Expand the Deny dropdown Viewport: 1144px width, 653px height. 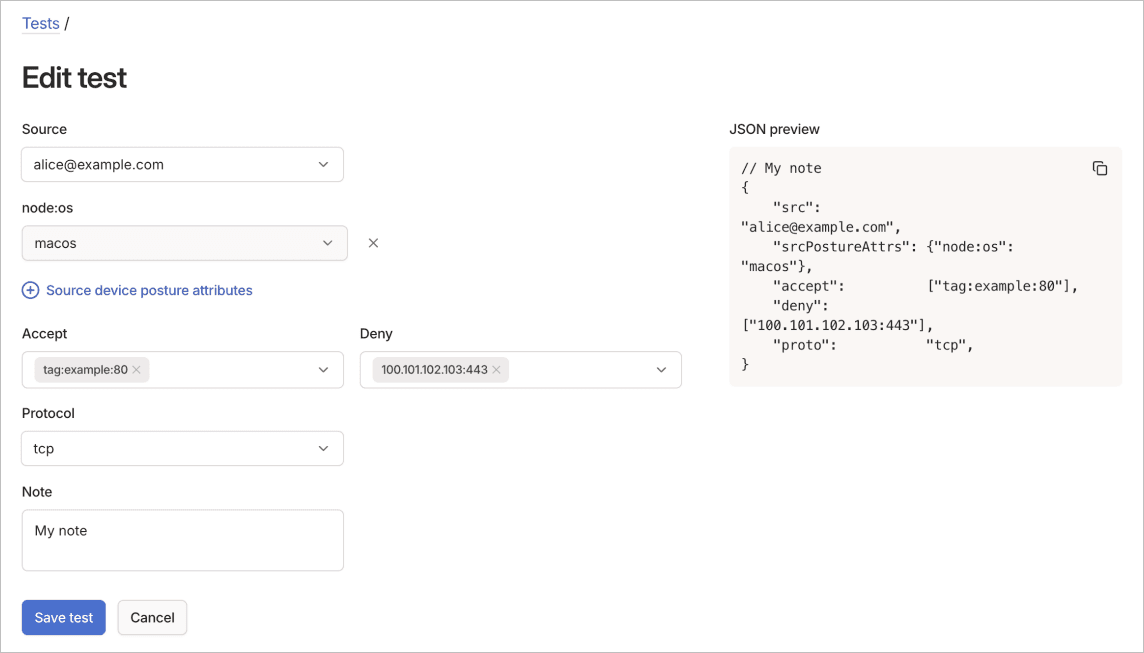click(x=661, y=369)
